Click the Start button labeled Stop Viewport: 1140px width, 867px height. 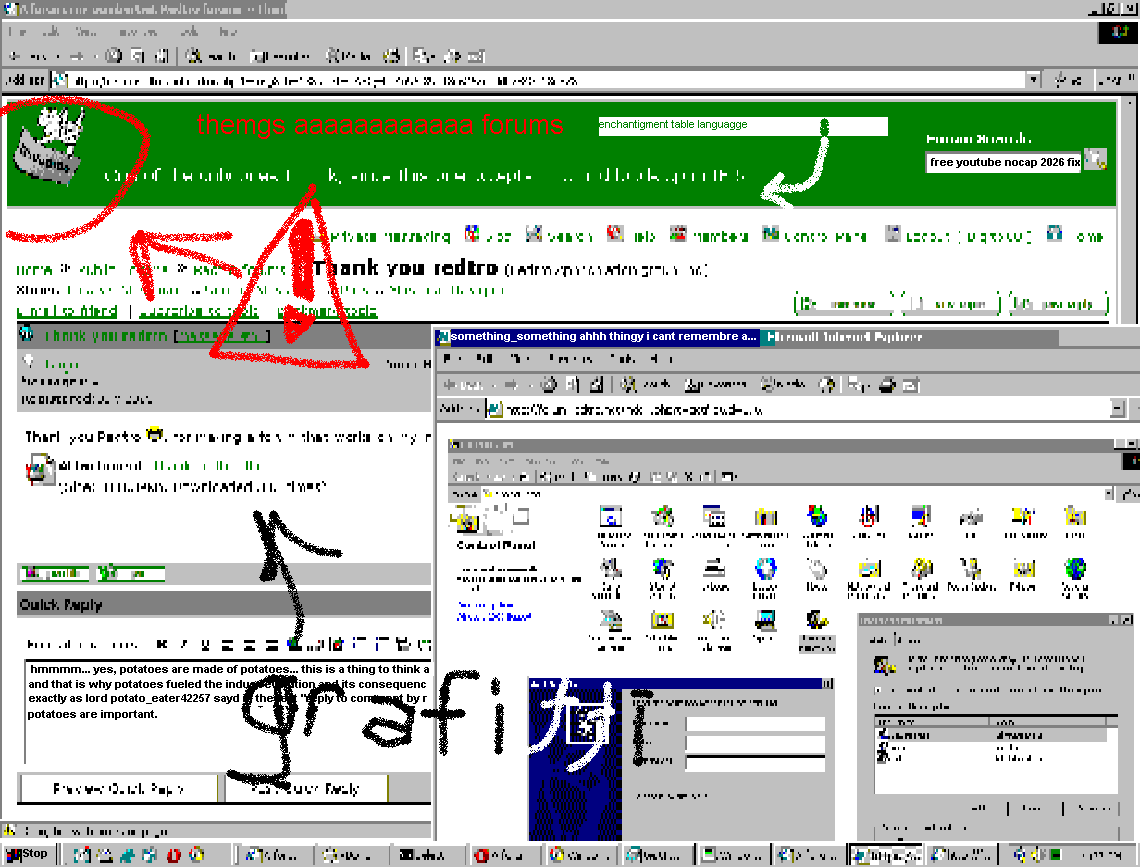click(28, 854)
